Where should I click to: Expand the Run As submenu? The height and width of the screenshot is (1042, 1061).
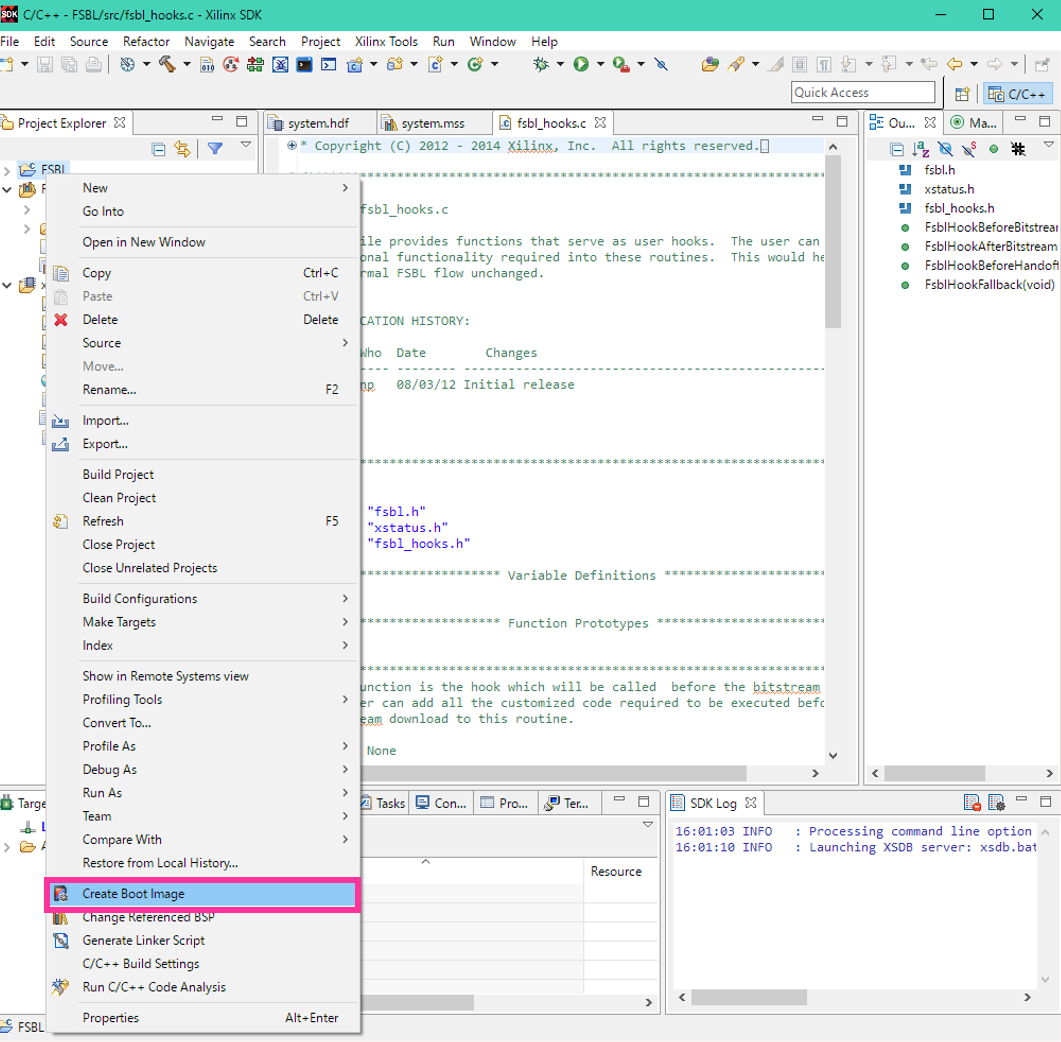[x=203, y=792]
